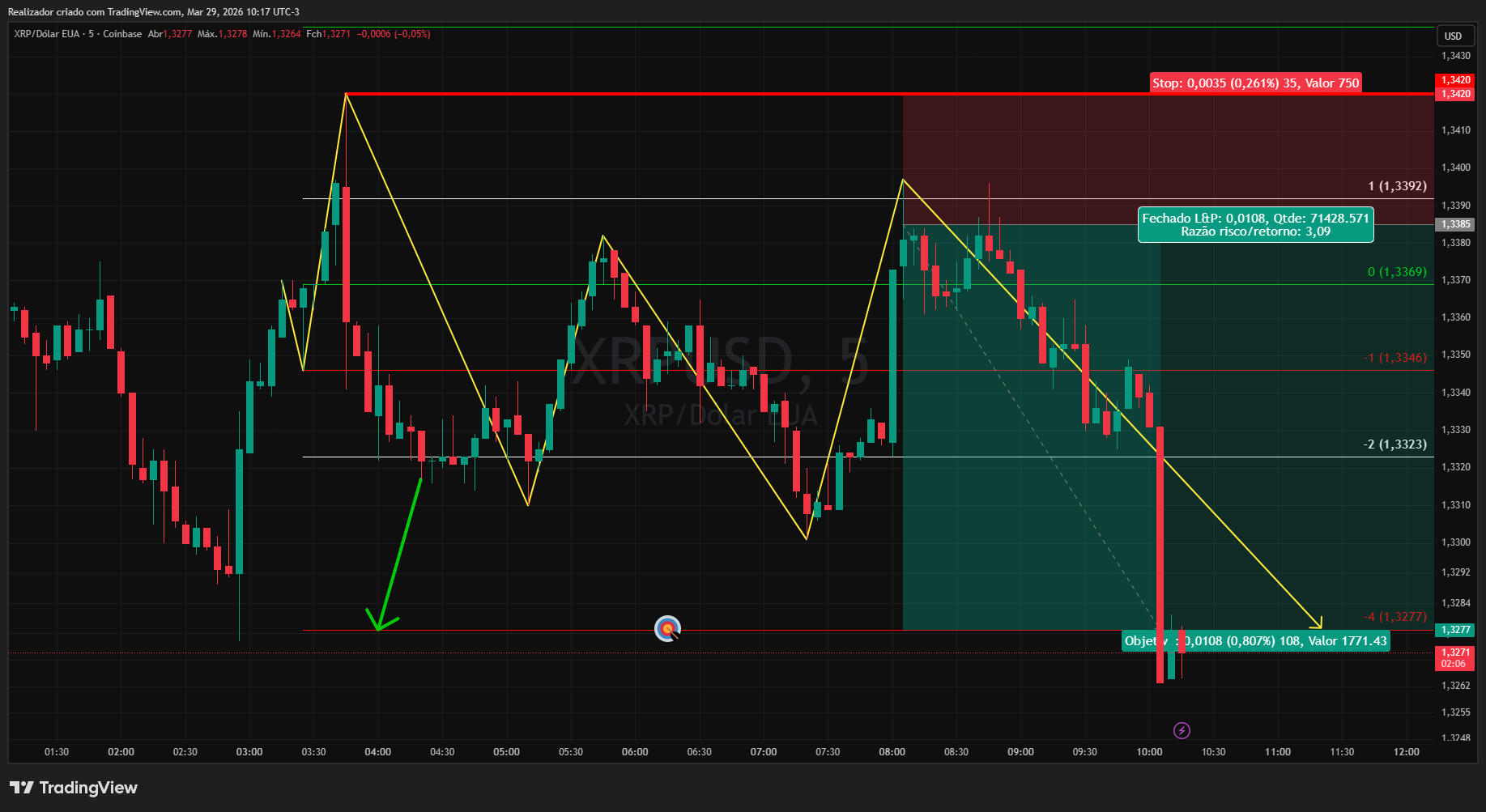This screenshot has height=812, width=1486.
Task: Select the Fechado L&P risk/return label
Action: [x=1255, y=225]
